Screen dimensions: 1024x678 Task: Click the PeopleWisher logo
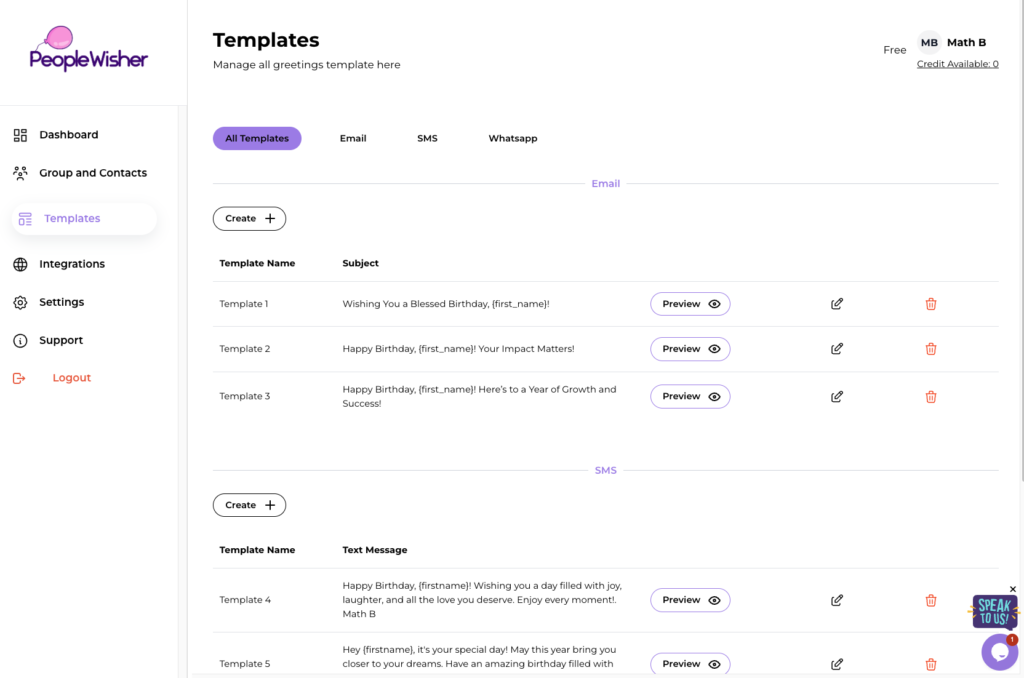(x=88, y=50)
